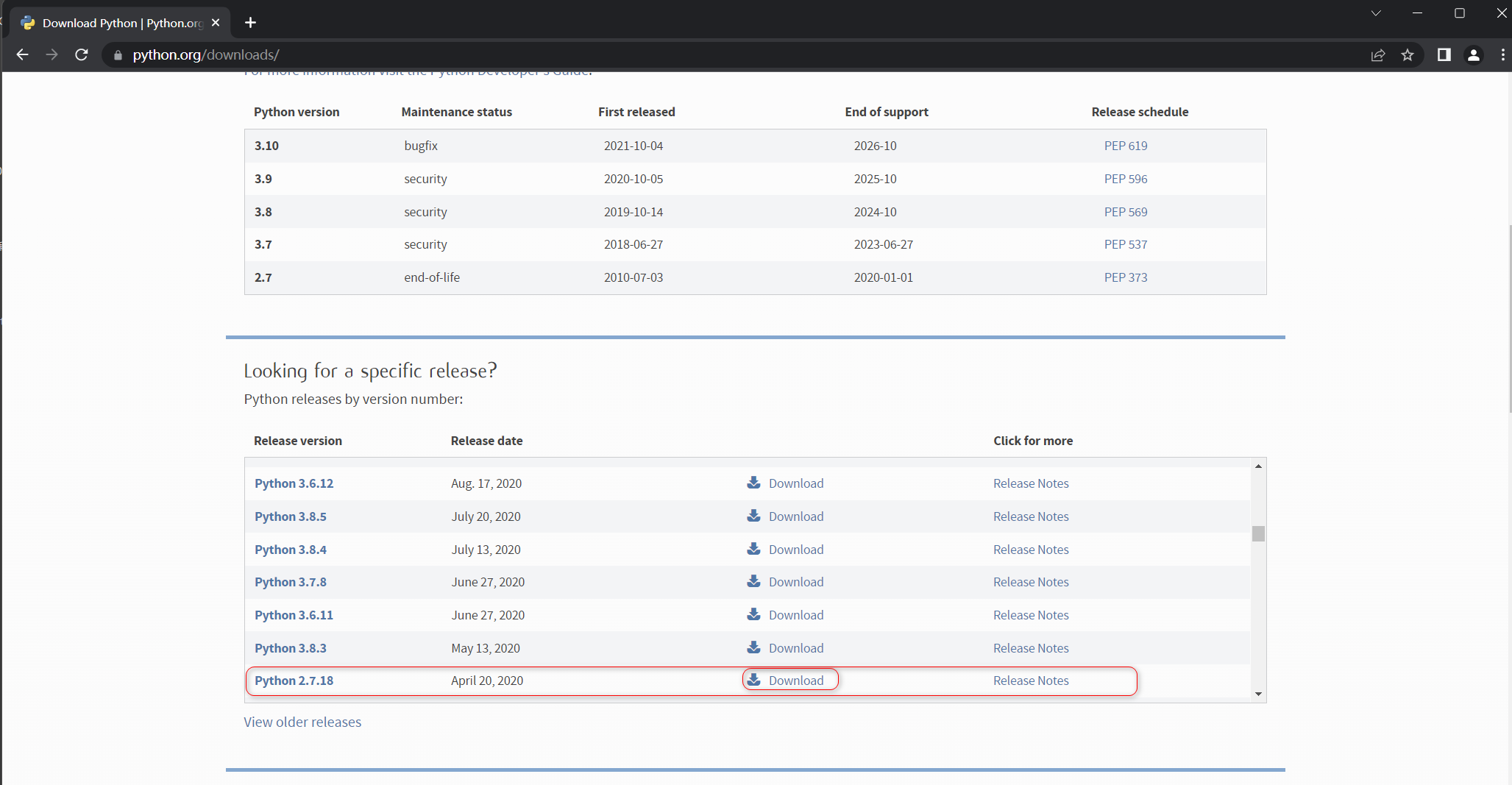
Task: Go back using the browser back arrow
Action: point(22,54)
